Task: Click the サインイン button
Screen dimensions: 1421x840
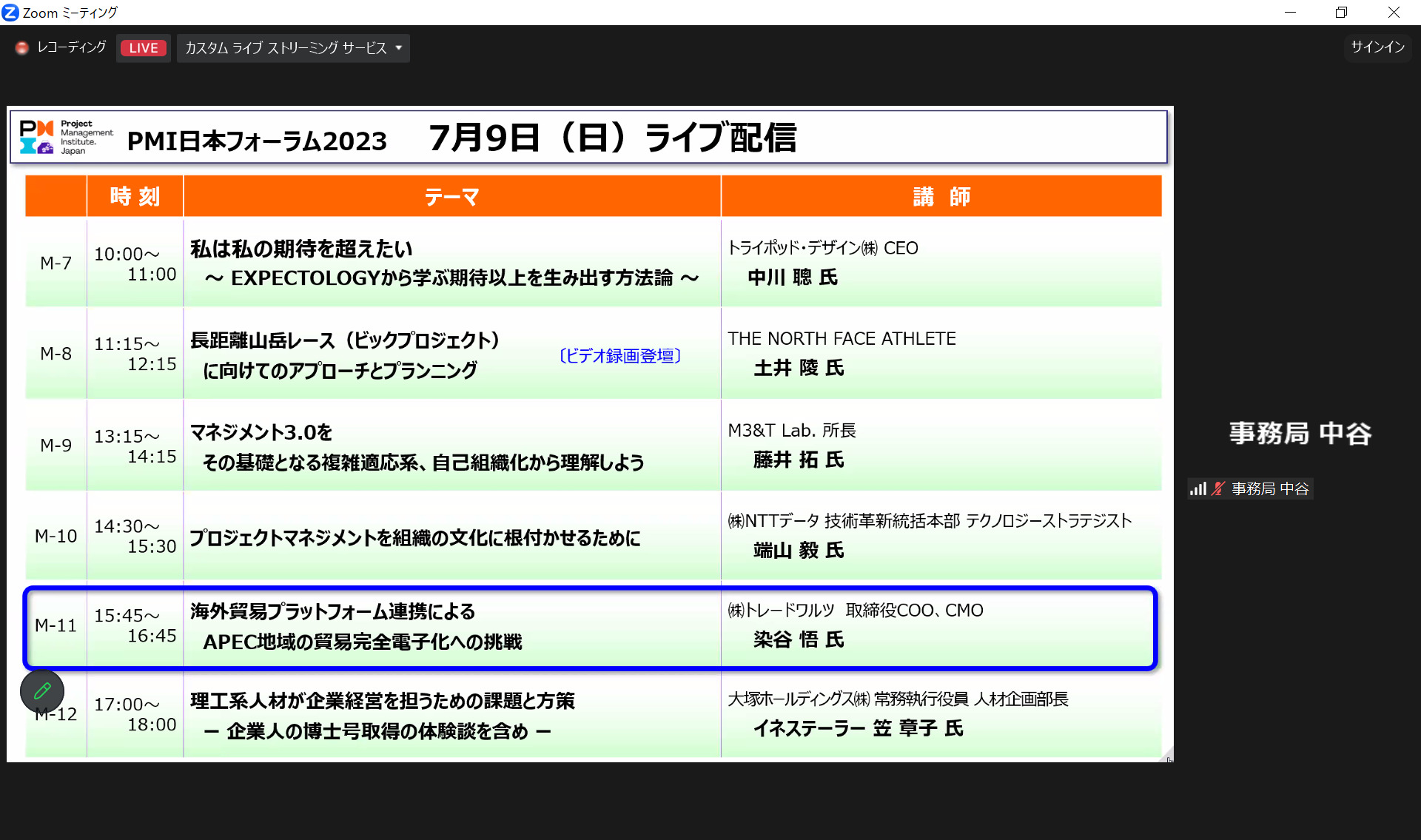Action: point(1377,47)
